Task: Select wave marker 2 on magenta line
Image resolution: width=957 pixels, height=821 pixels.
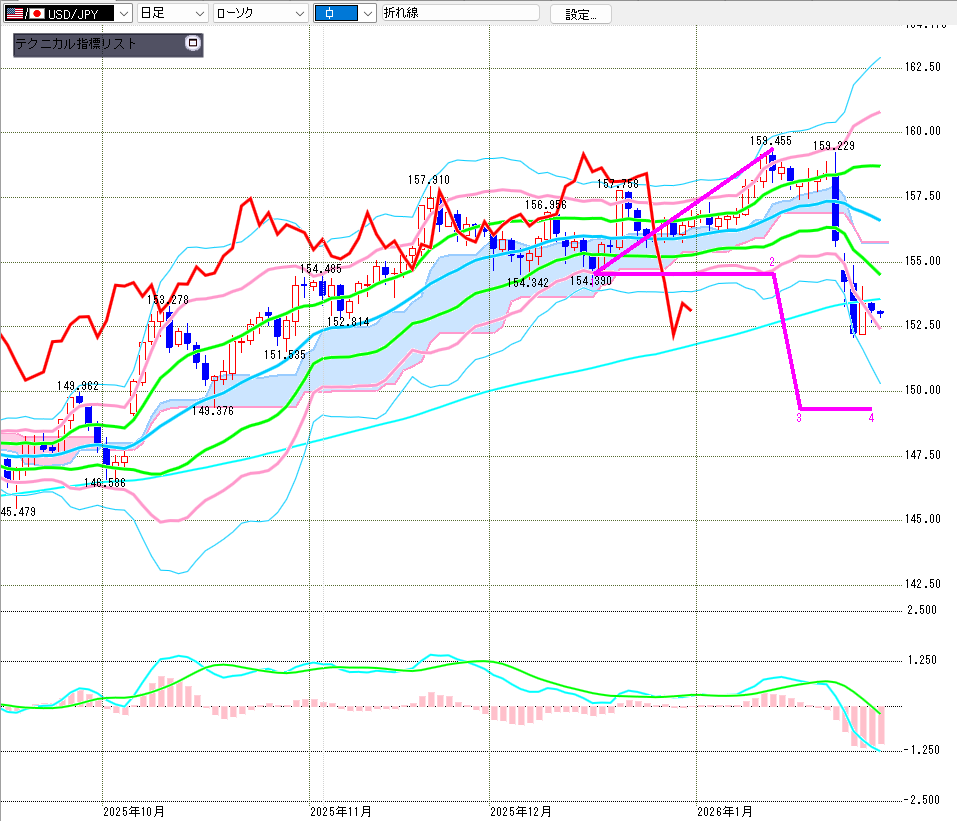Action: pyautogui.click(x=772, y=261)
